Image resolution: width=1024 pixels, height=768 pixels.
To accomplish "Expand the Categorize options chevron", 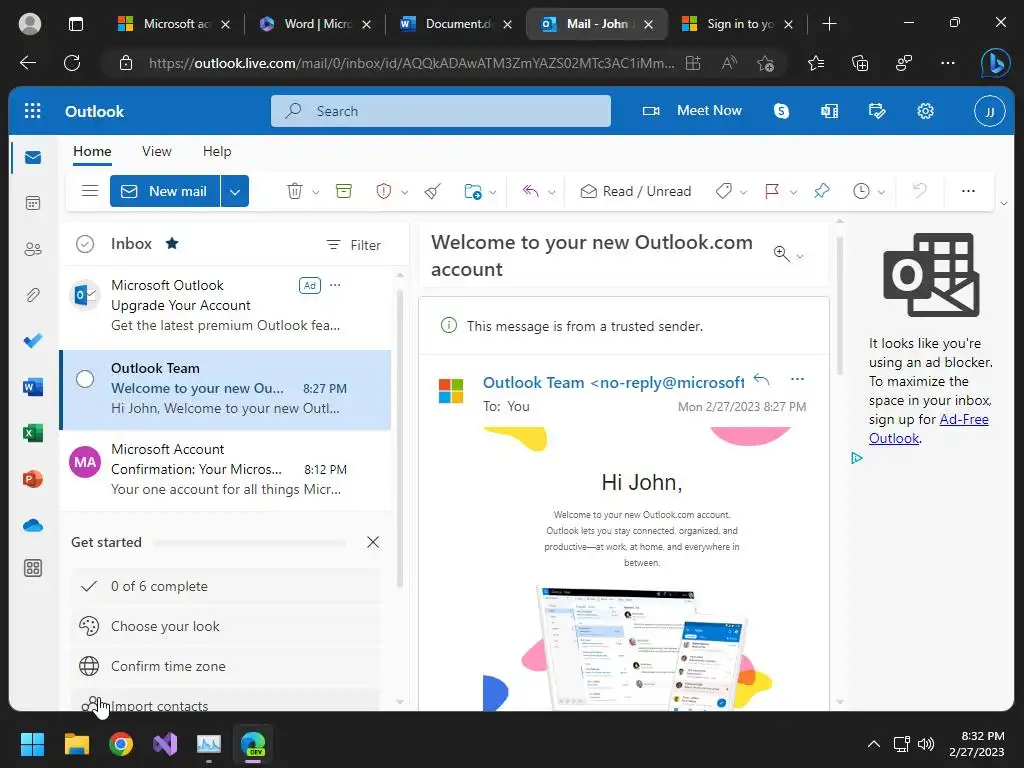I will coord(743,192).
